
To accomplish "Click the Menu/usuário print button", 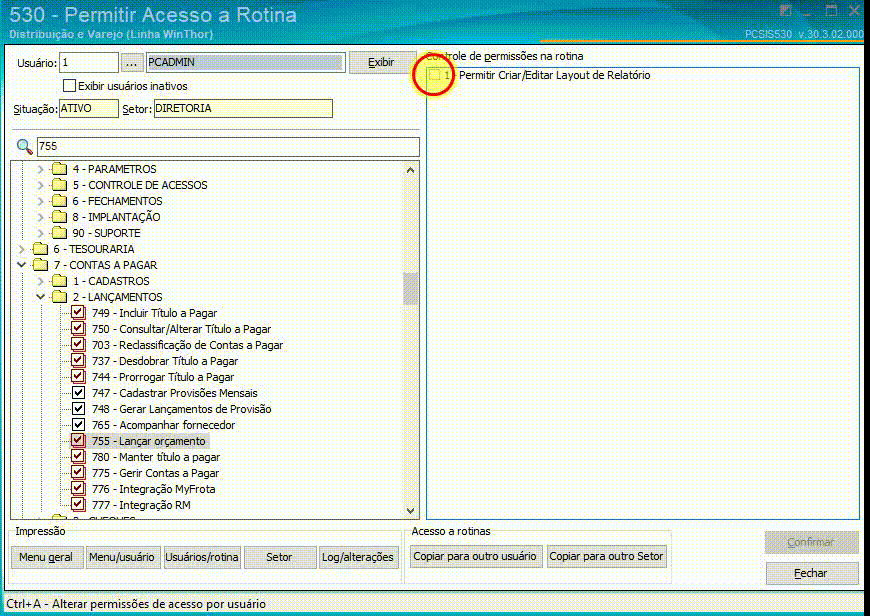I will 123,557.
